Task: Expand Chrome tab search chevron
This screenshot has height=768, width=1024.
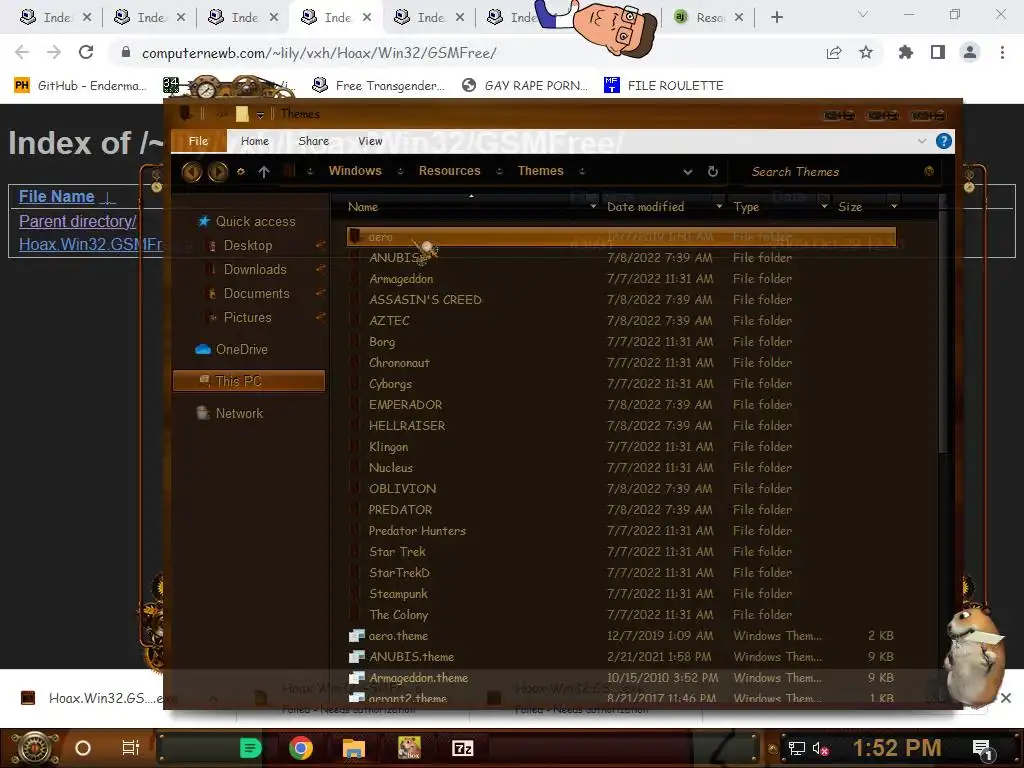Action: pyautogui.click(x=863, y=14)
